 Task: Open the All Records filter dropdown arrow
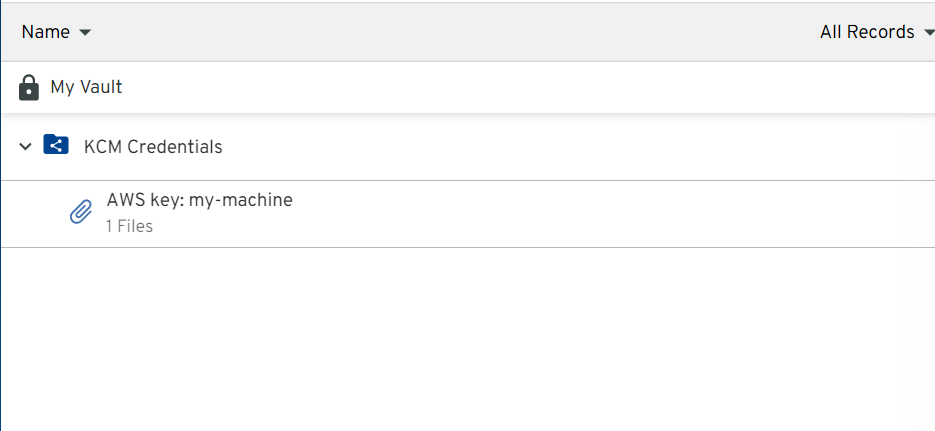coord(928,33)
